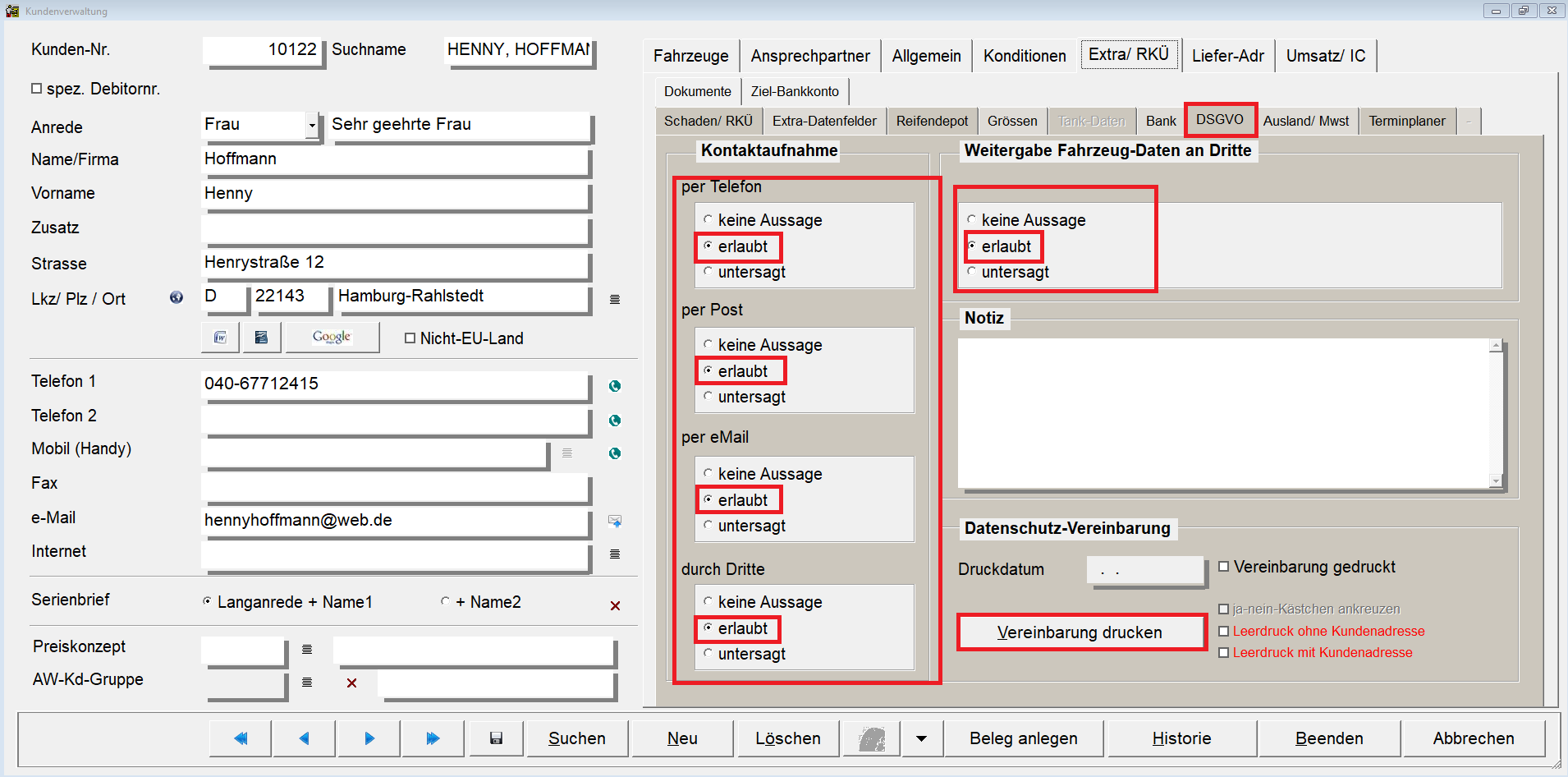Open the Ansprechpartner tab

pos(810,56)
